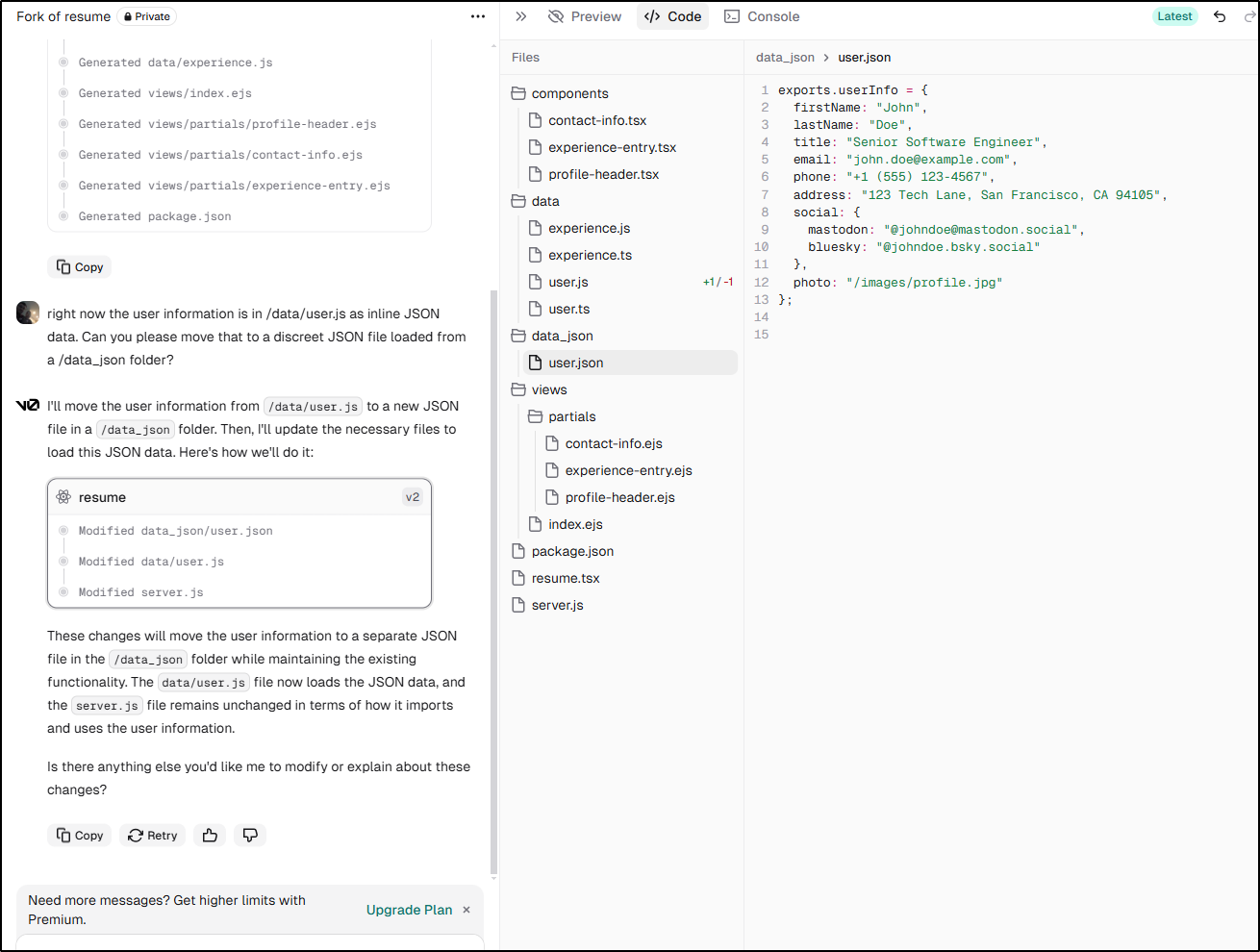Click code line 12 with photo path
Image resolution: width=1260 pixels, height=952 pixels.
coord(897,283)
